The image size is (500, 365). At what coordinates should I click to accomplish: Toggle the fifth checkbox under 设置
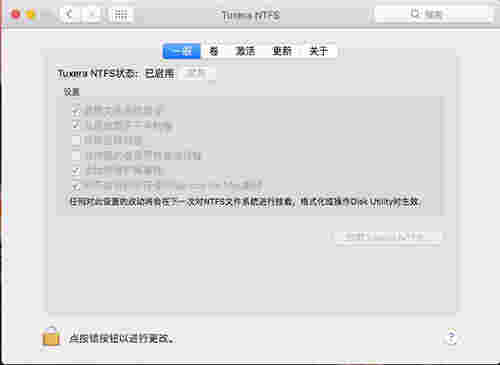(x=76, y=171)
